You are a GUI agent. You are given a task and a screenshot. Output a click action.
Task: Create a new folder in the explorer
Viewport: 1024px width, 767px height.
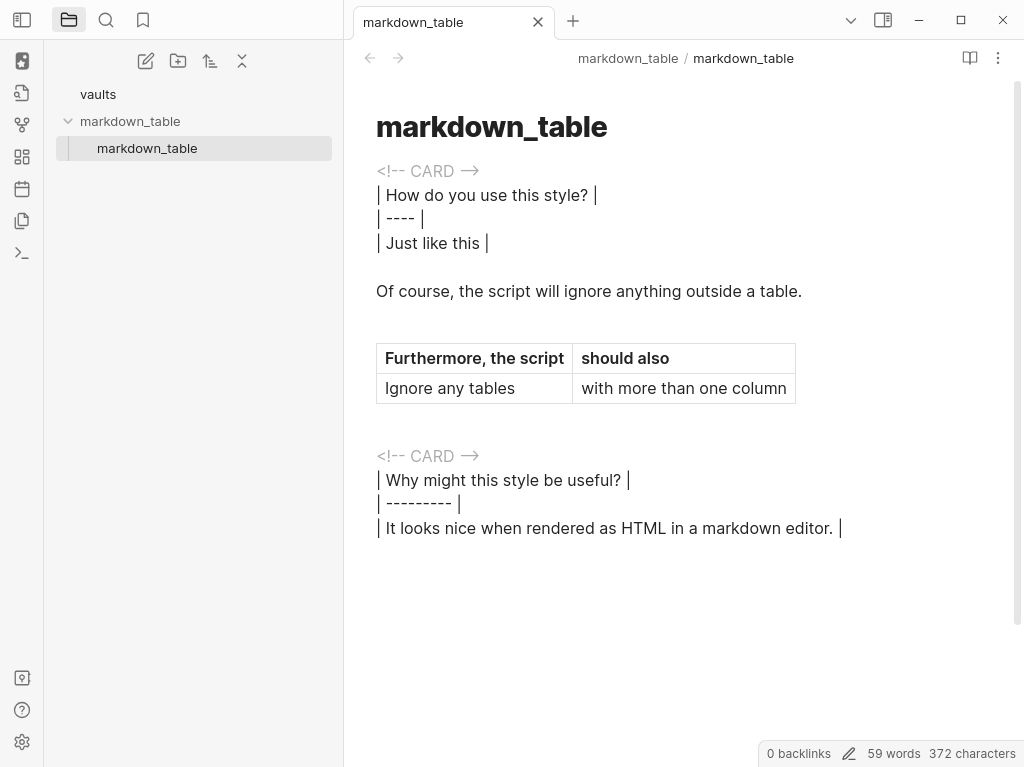click(178, 61)
